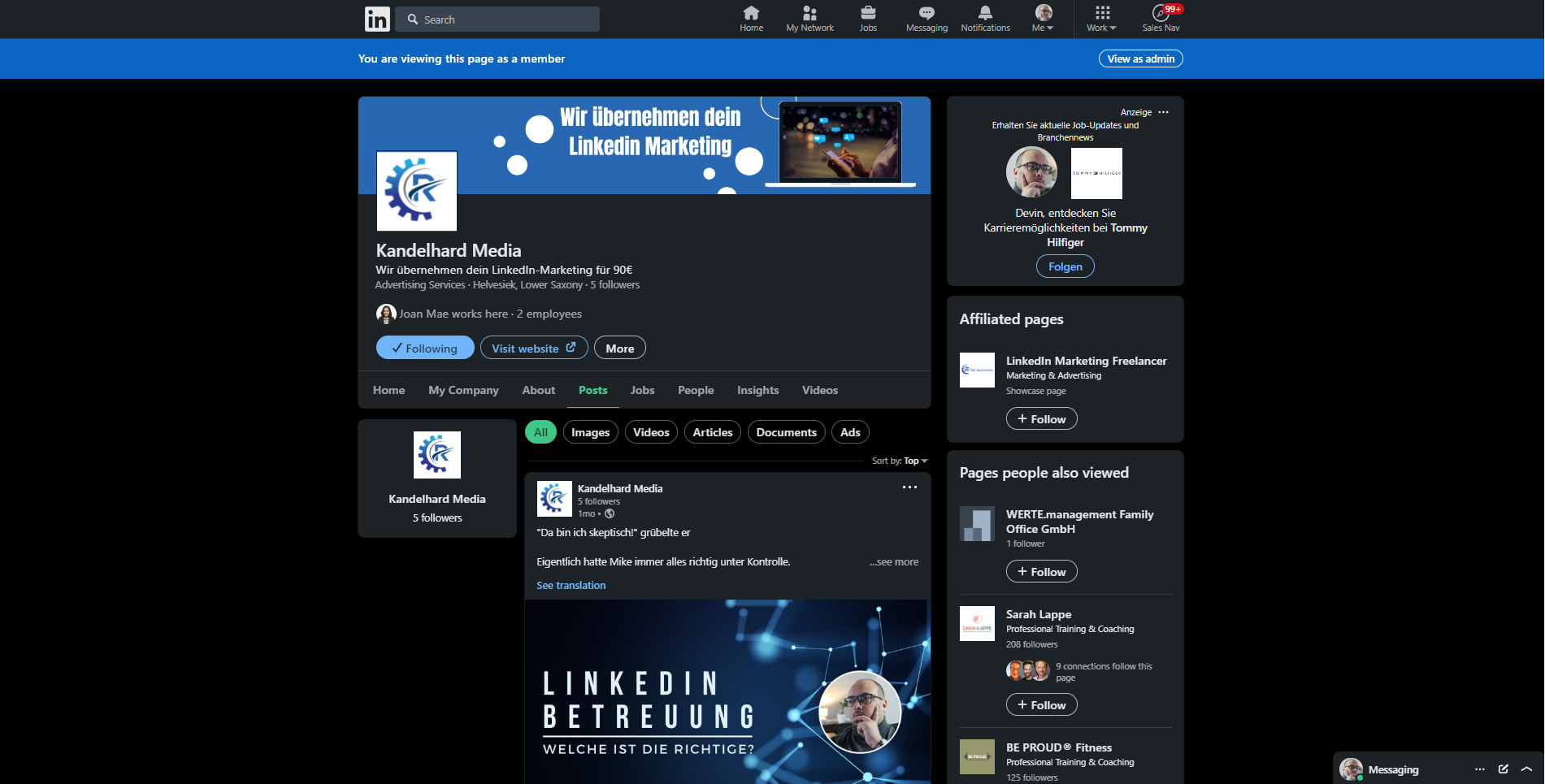
Task: Expand the Work apps dropdown
Action: click(x=1101, y=19)
